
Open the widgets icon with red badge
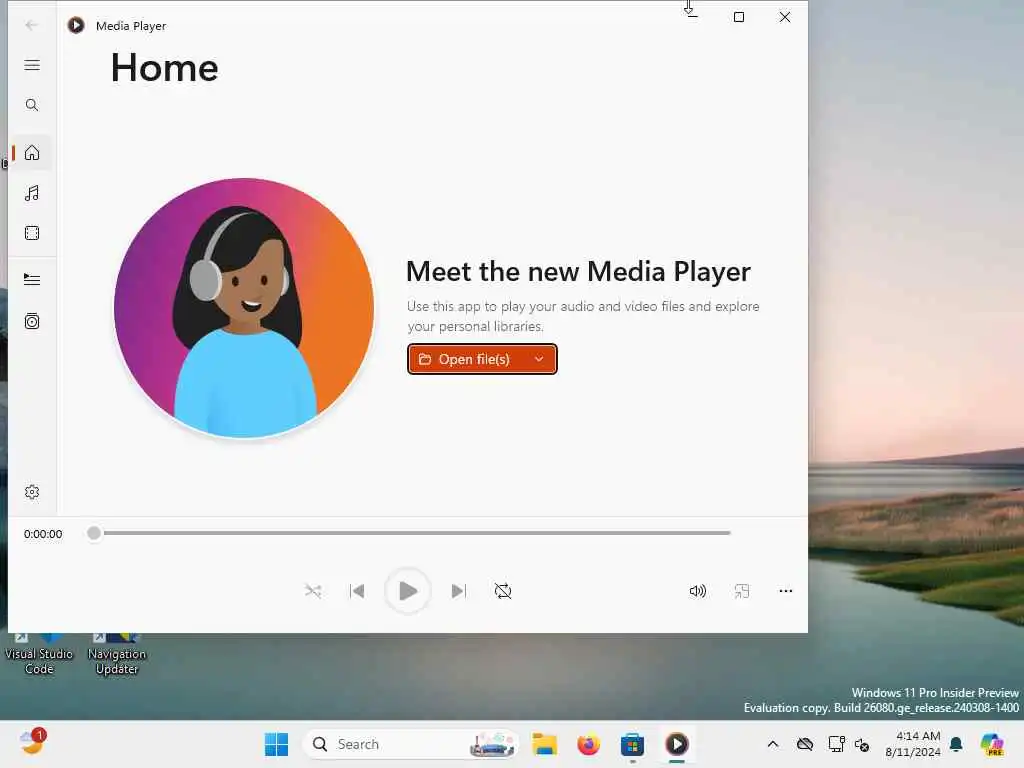[x=32, y=743]
